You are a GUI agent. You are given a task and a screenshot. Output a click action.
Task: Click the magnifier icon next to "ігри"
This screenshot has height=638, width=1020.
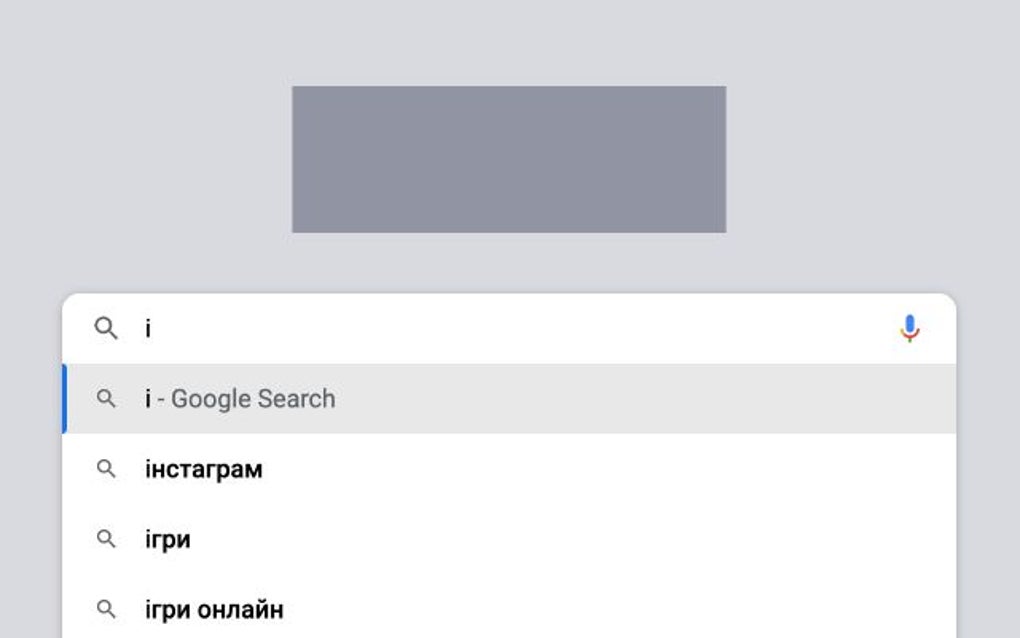click(106, 538)
